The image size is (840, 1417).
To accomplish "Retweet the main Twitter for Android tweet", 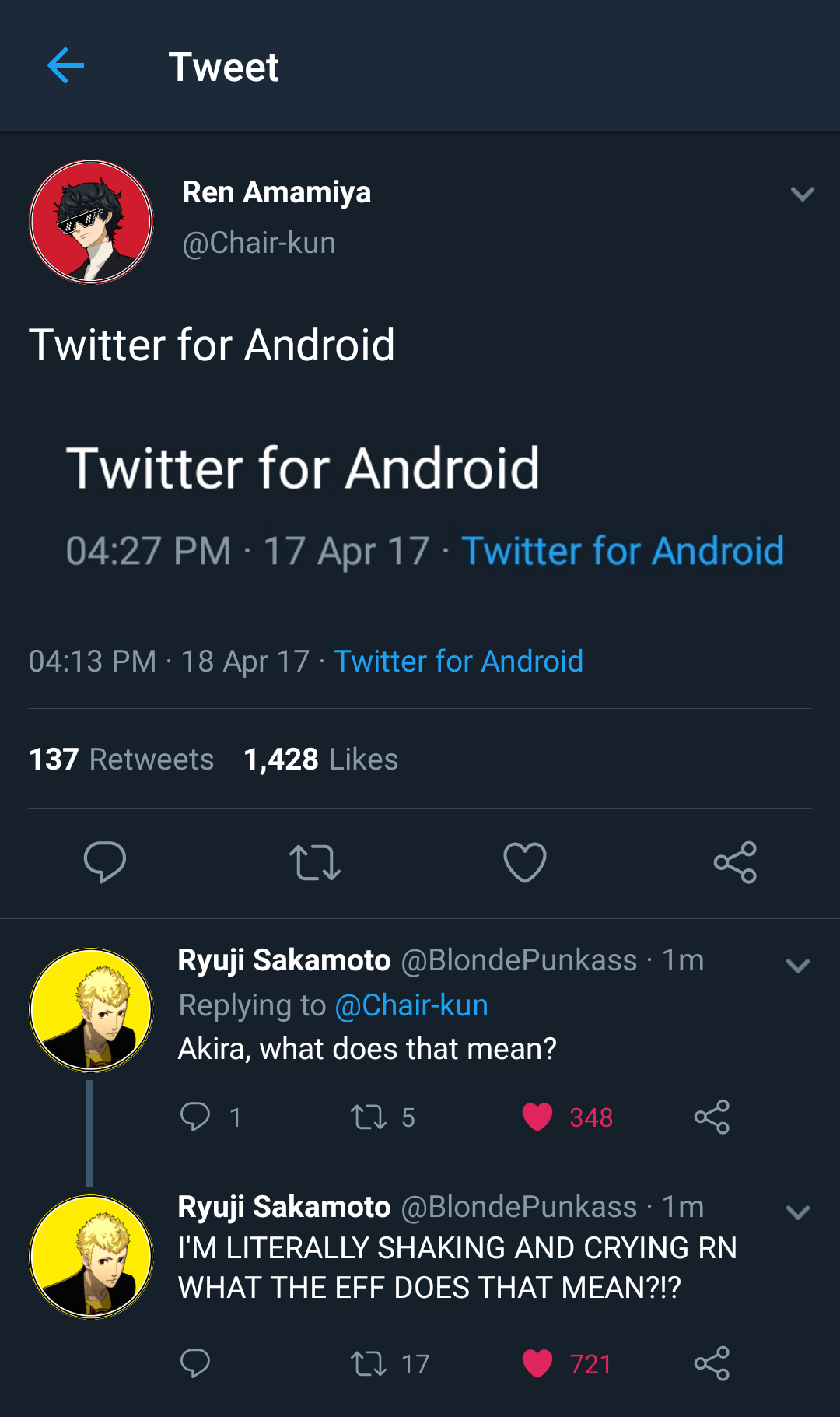I will (x=315, y=862).
